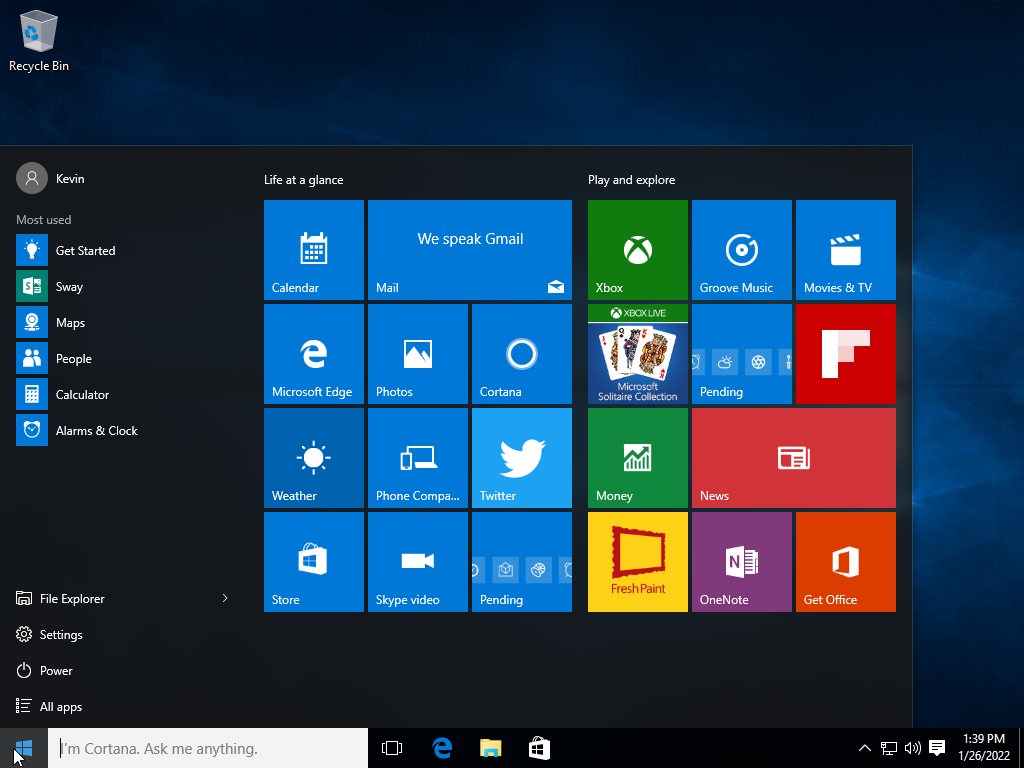The image size is (1024, 768).
Task: Click the Cortana search box
Action: 210,748
